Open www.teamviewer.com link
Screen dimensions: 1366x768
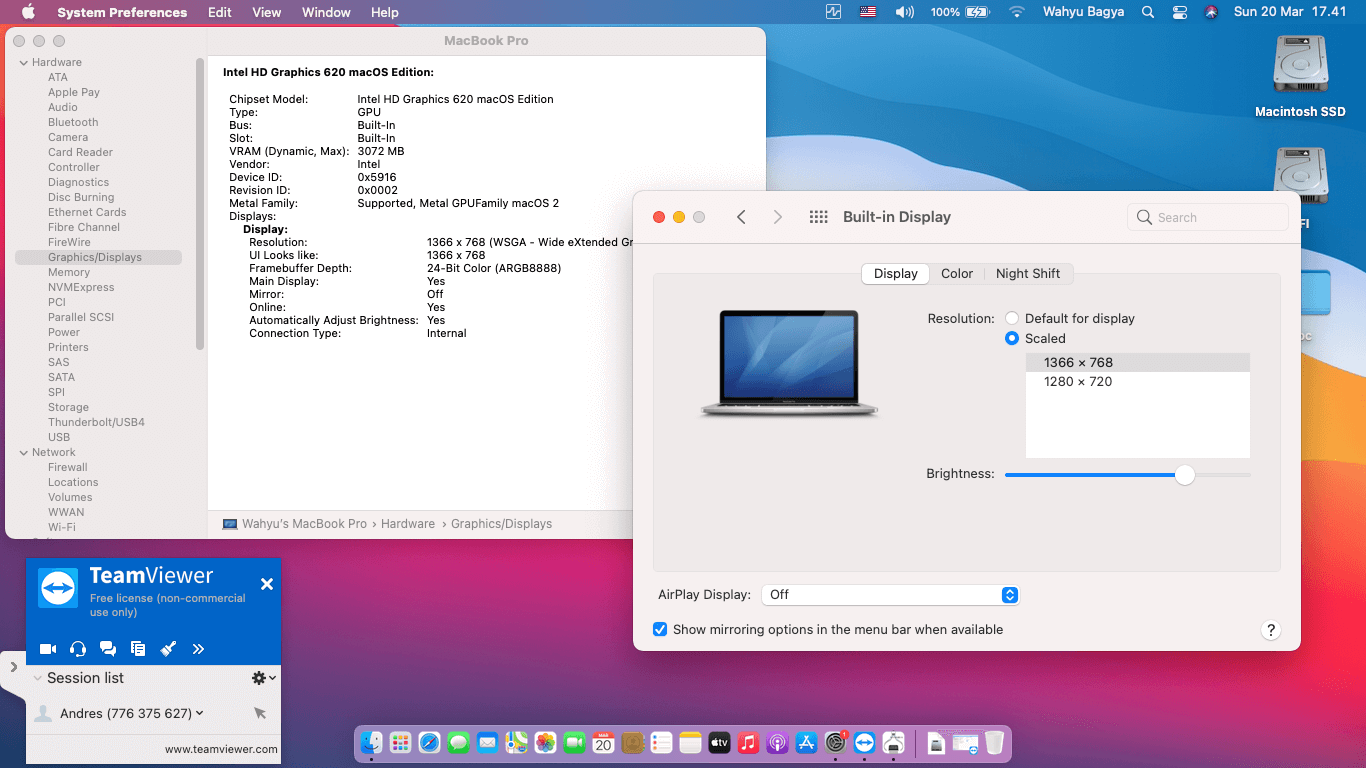pos(221,749)
